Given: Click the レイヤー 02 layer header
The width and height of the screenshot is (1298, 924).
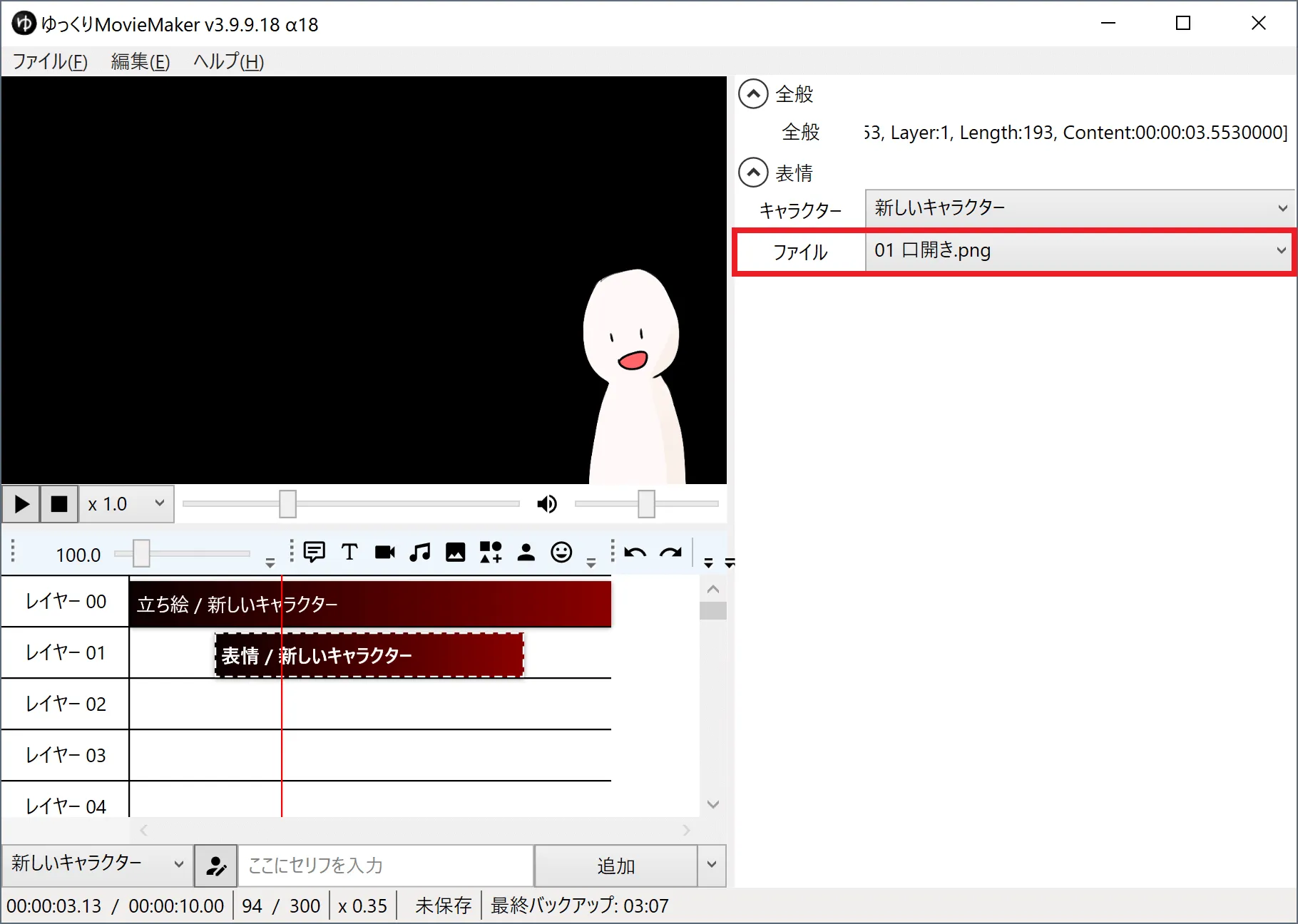Looking at the screenshot, I should [x=65, y=704].
